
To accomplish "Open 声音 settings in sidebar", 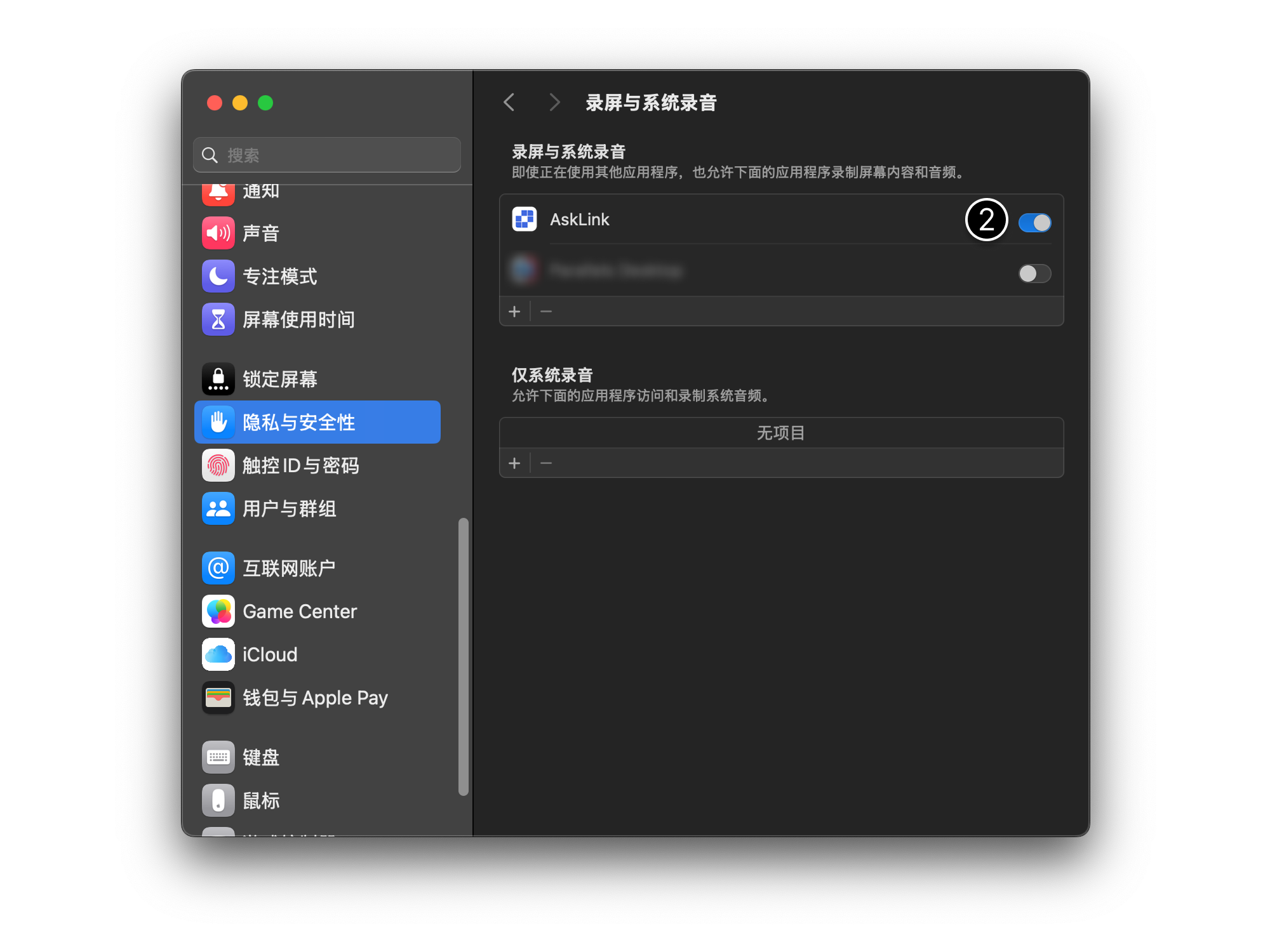I will [260, 233].
